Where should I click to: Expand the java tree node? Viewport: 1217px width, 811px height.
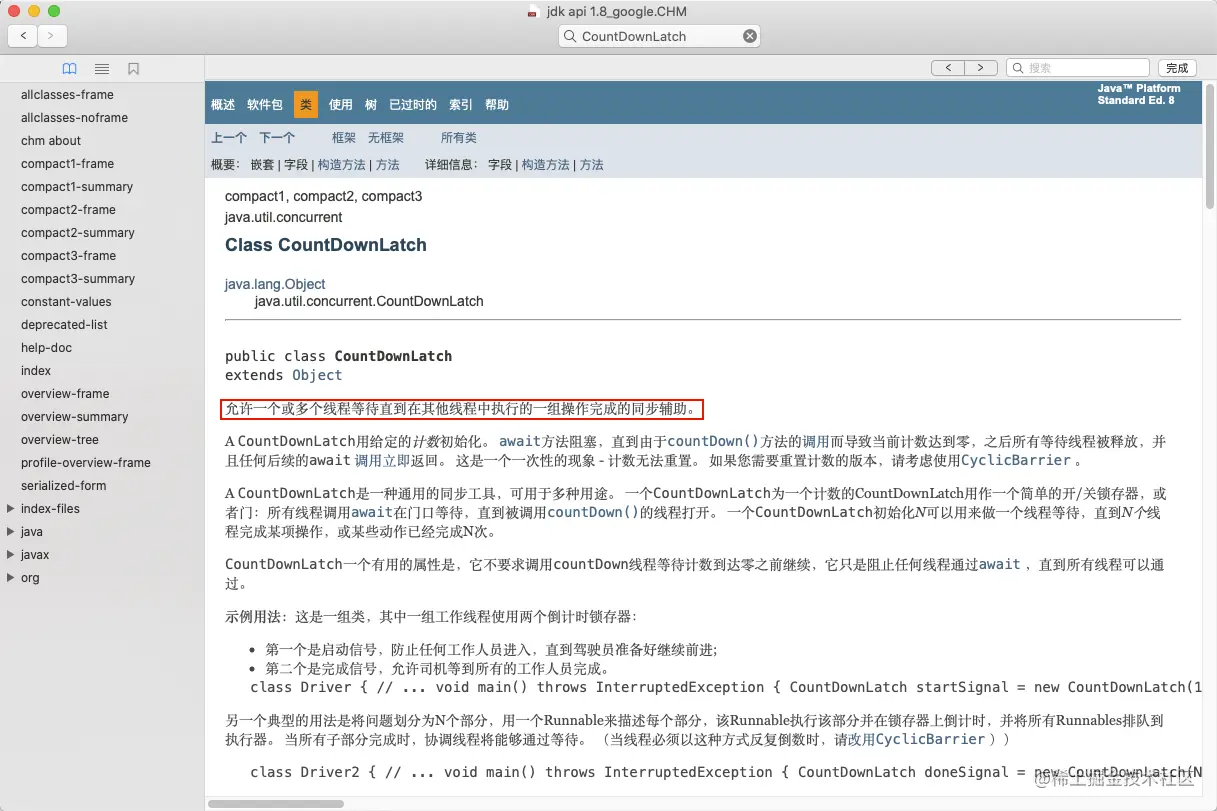[x=10, y=531]
